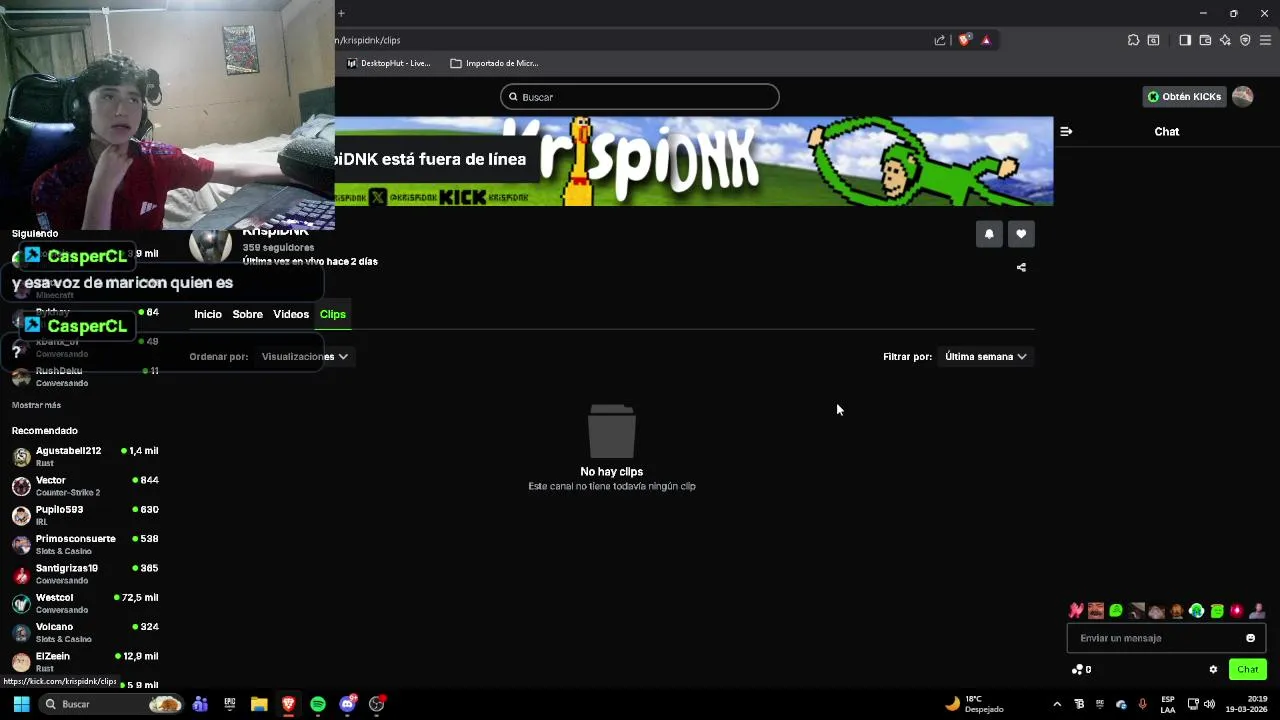Toggle the browser sidebar panel icon

pyautogui.click(x=1185, y=40)
